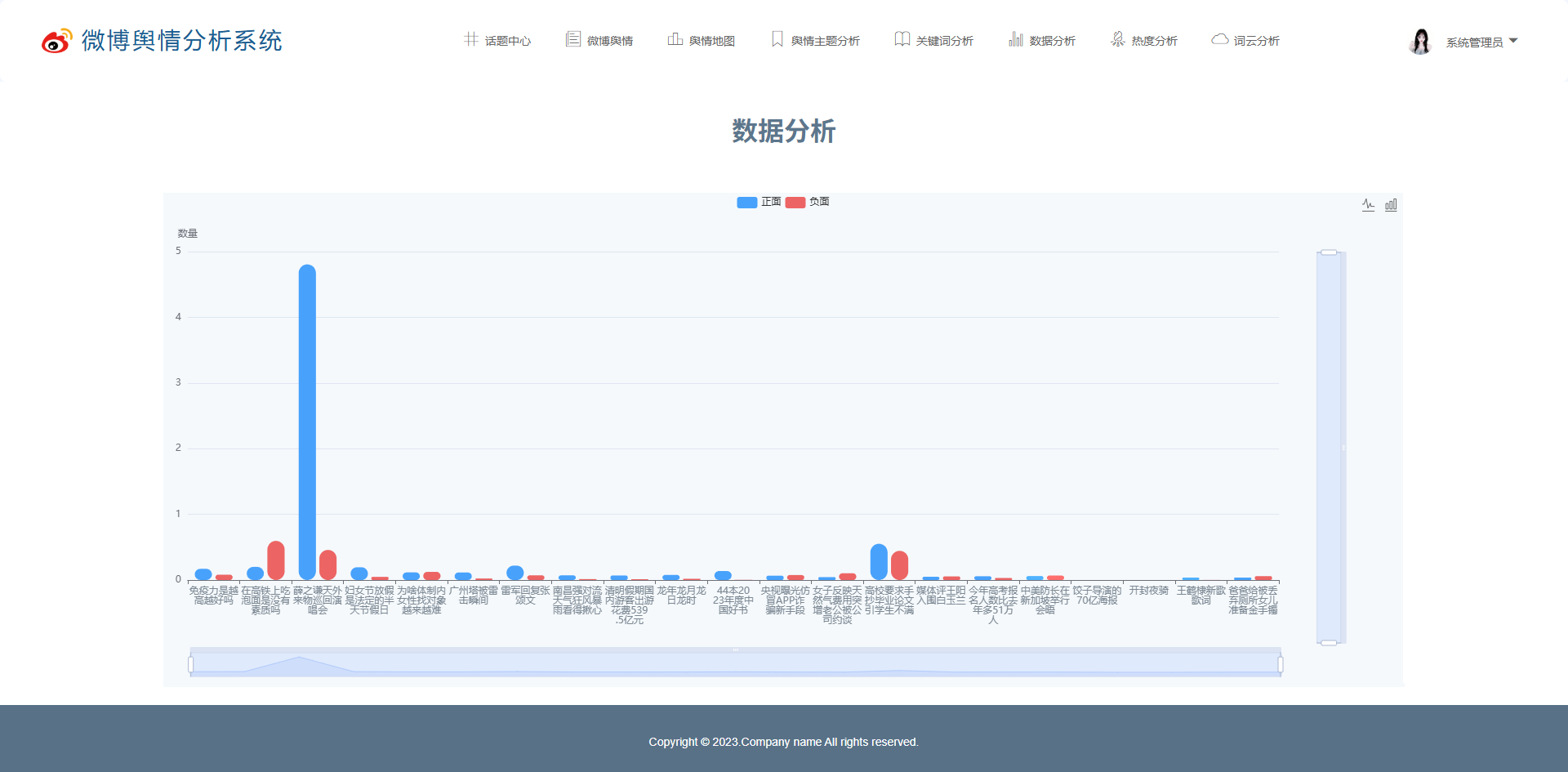Click the blue 免疫力是越高越好吗 bar

(x=203, y=574)
